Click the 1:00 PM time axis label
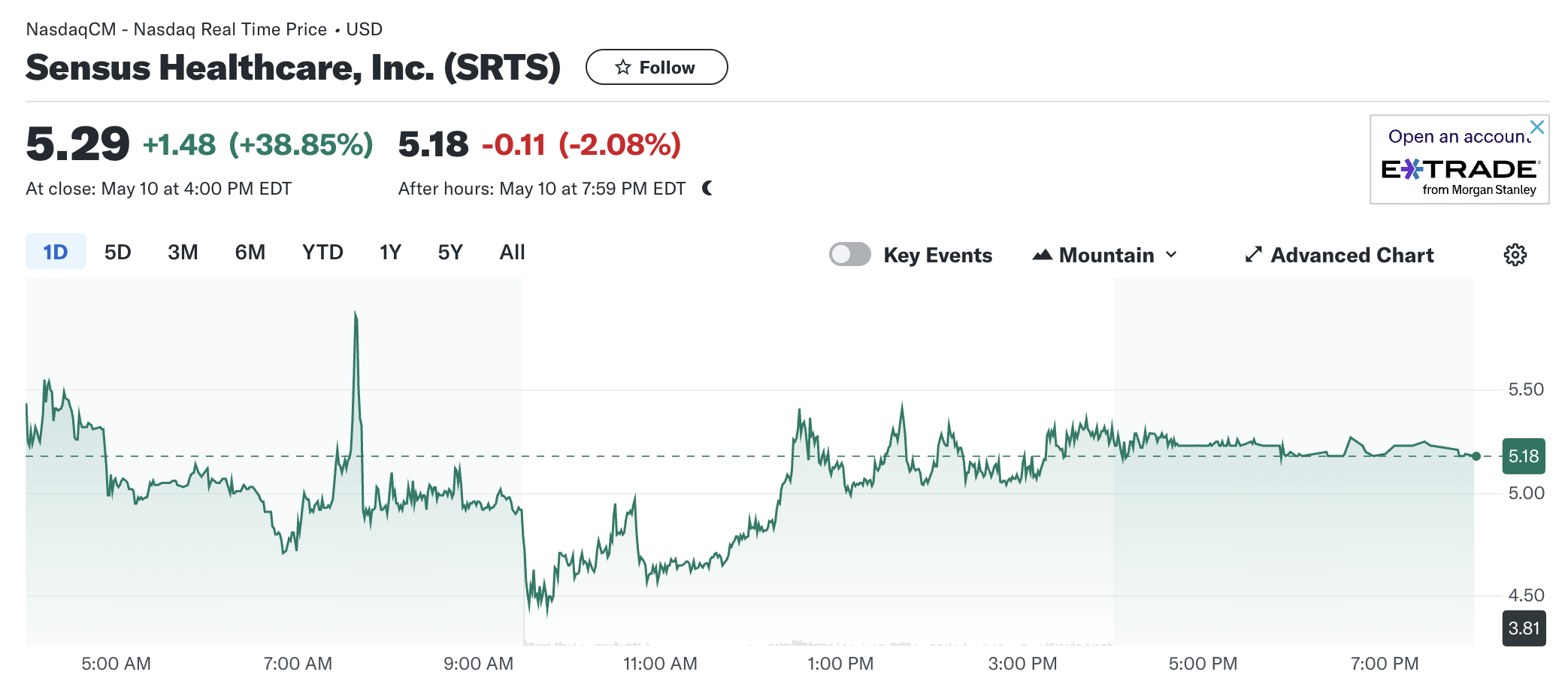This screenshot has height=693, width=1568. (x=840, y=664)
